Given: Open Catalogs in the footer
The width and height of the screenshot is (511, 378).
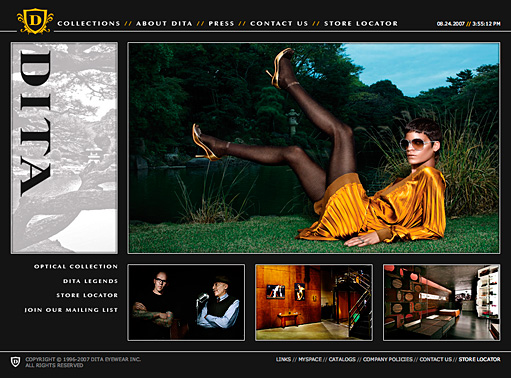Looking at the screenshot, I should pos(342,359).
